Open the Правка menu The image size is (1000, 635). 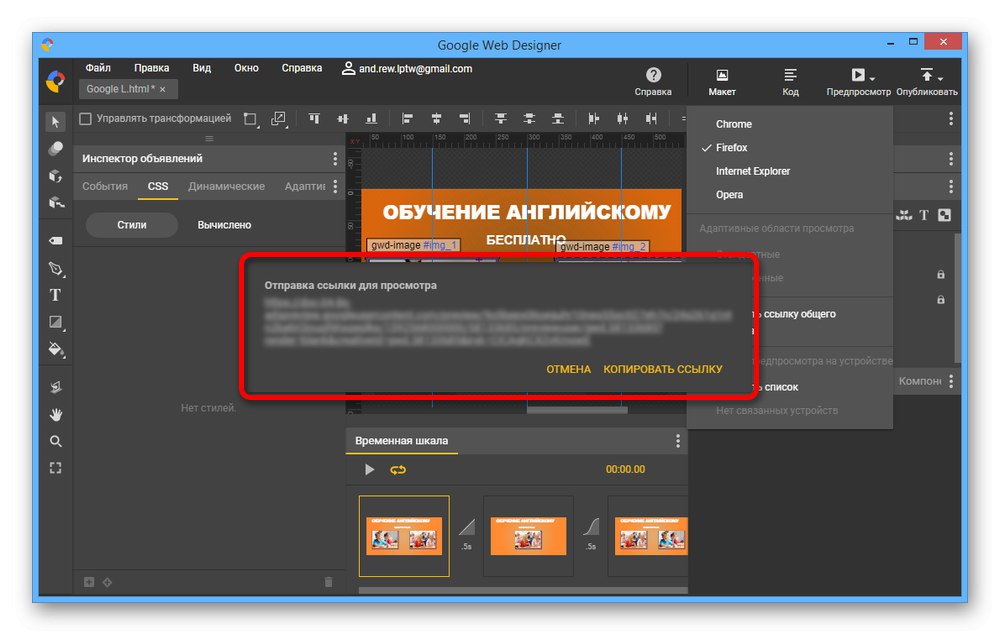(x=152, y=68)
